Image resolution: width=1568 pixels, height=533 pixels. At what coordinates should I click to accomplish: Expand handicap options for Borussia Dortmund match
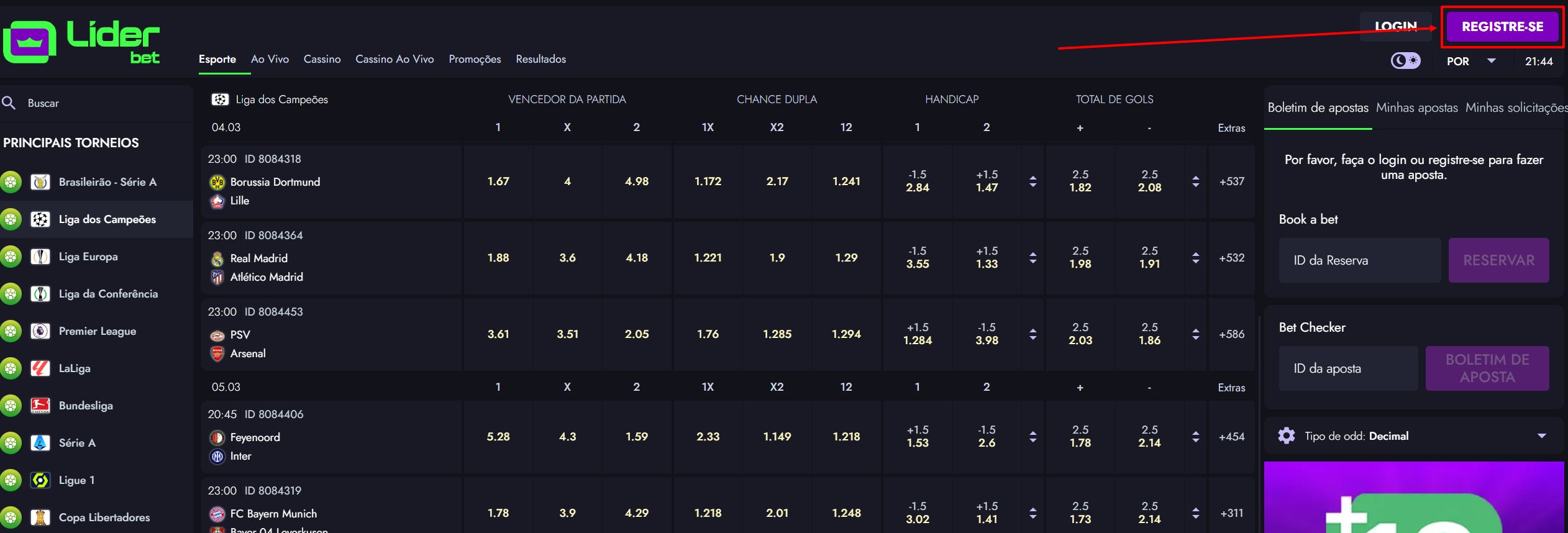(1032, 181)
